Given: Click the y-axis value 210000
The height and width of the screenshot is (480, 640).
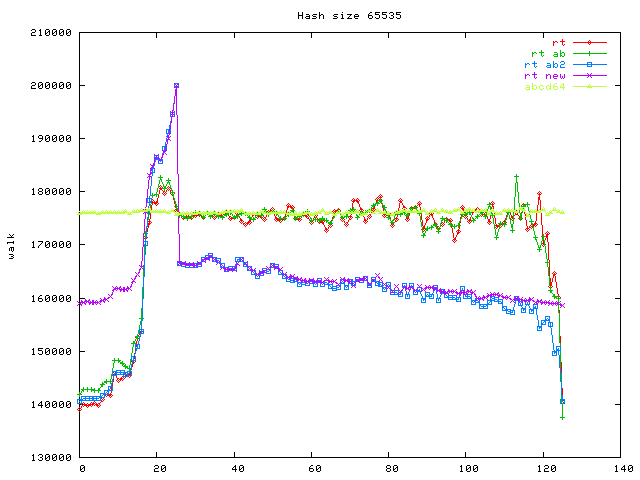Looking at the screenshot, I should click(x=51, y=33).
